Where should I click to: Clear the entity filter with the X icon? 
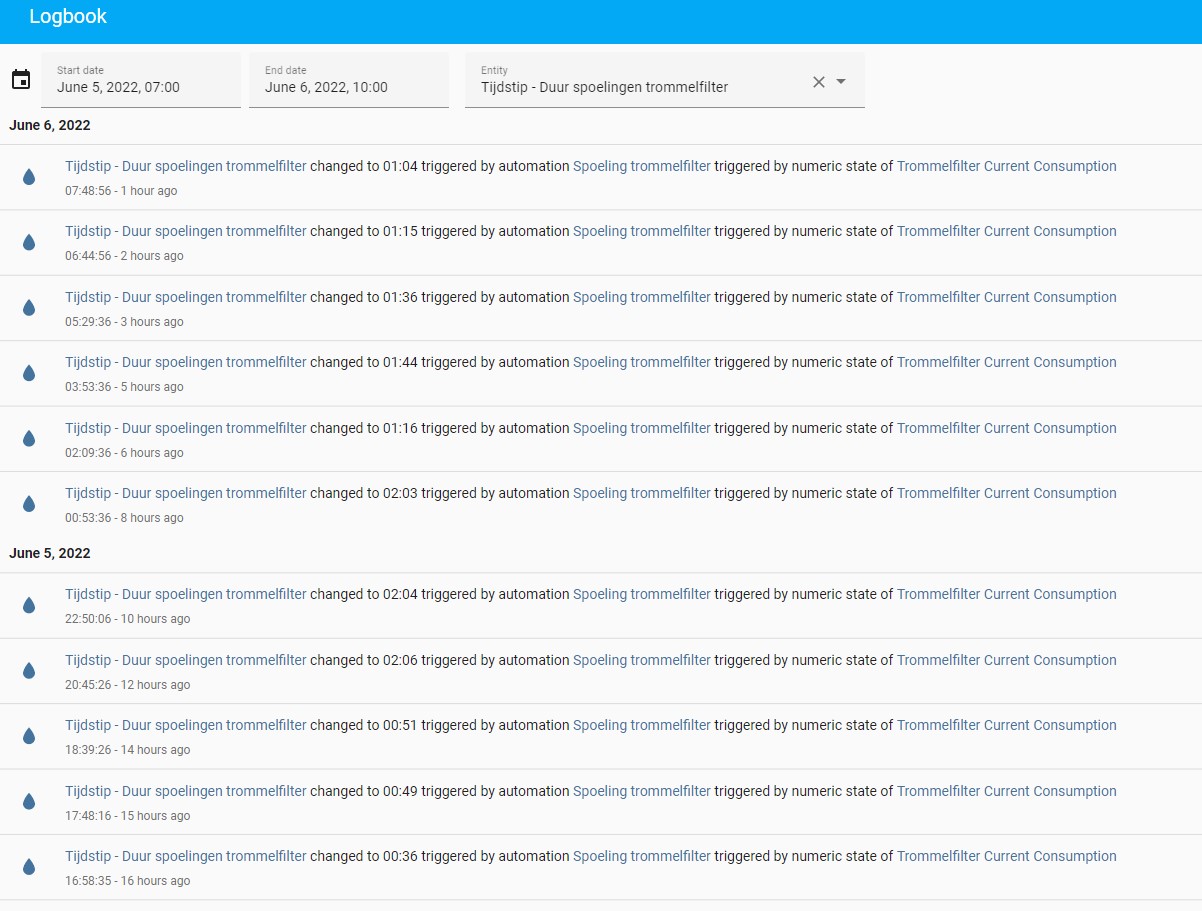[818, 82]
